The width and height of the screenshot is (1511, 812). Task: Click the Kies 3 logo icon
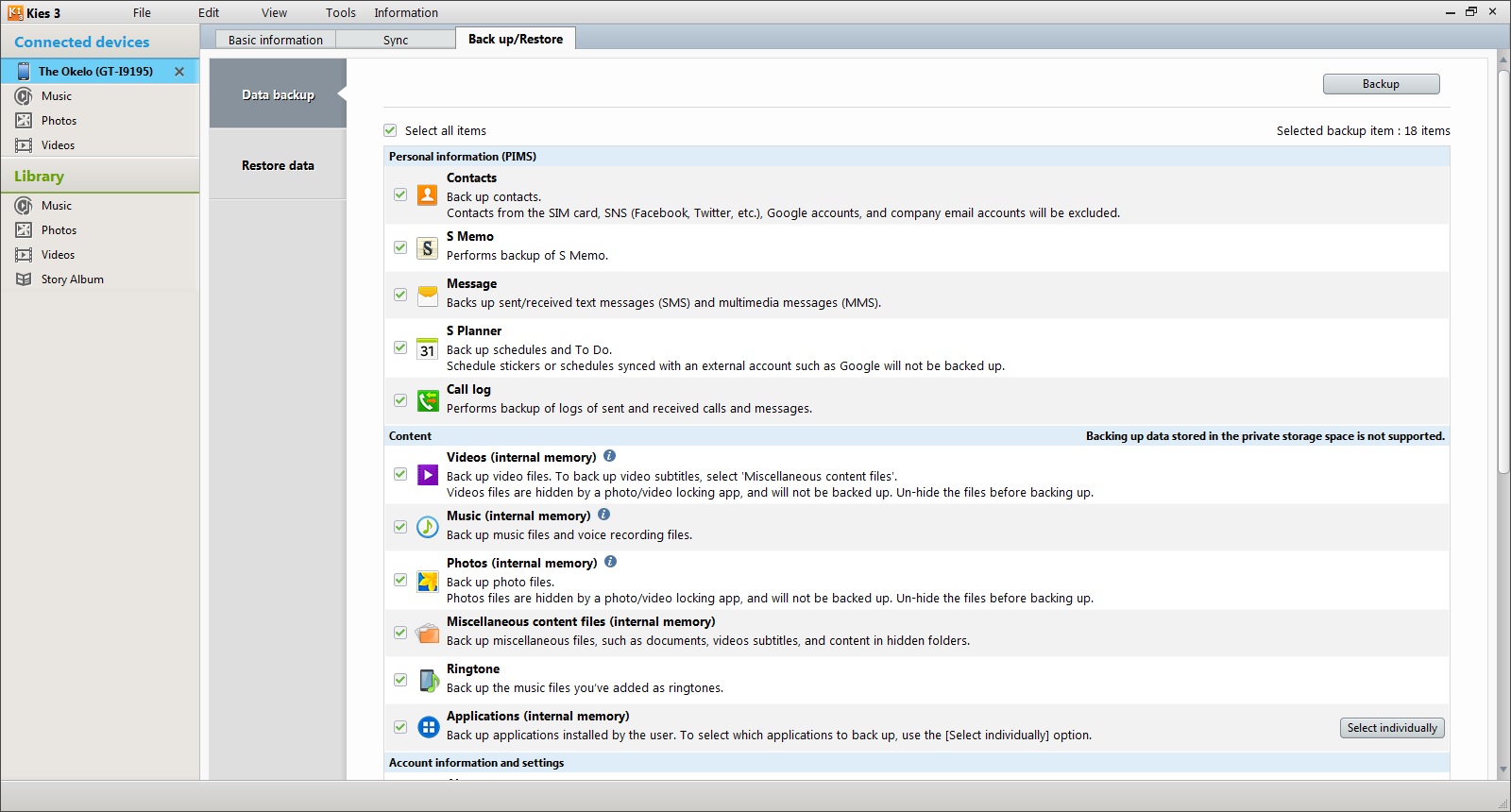pyautogui.click(x=15, y=12)
